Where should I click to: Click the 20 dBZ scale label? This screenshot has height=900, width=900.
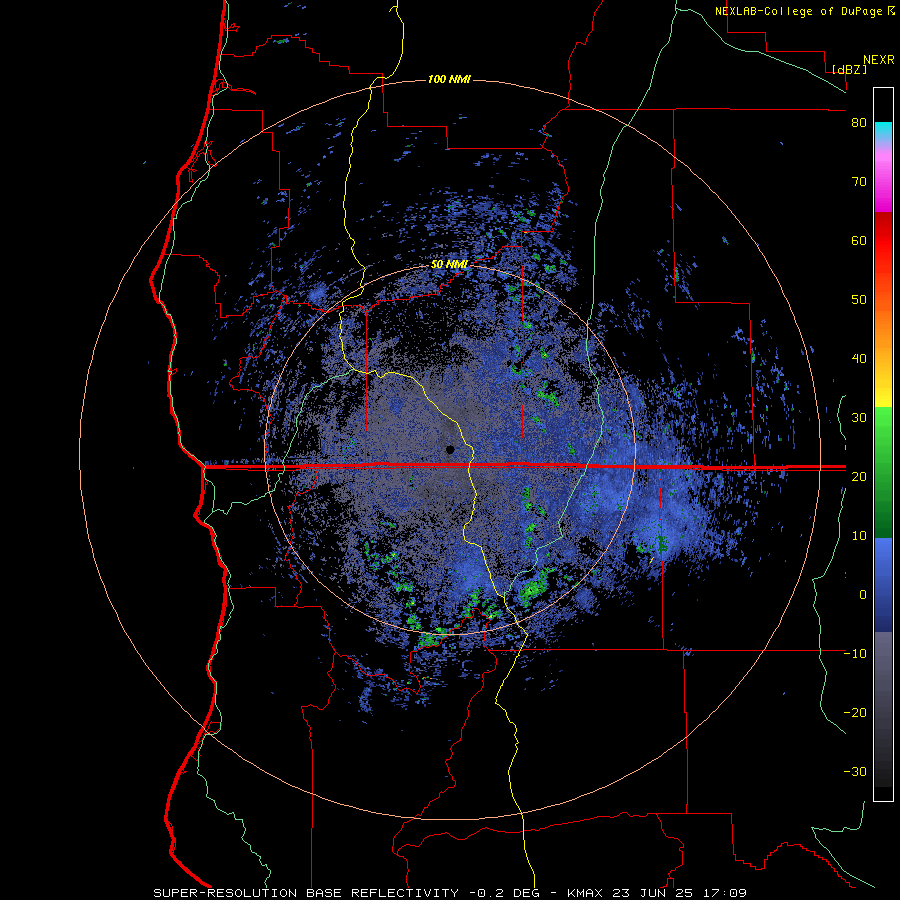click(x=859, y=476)
